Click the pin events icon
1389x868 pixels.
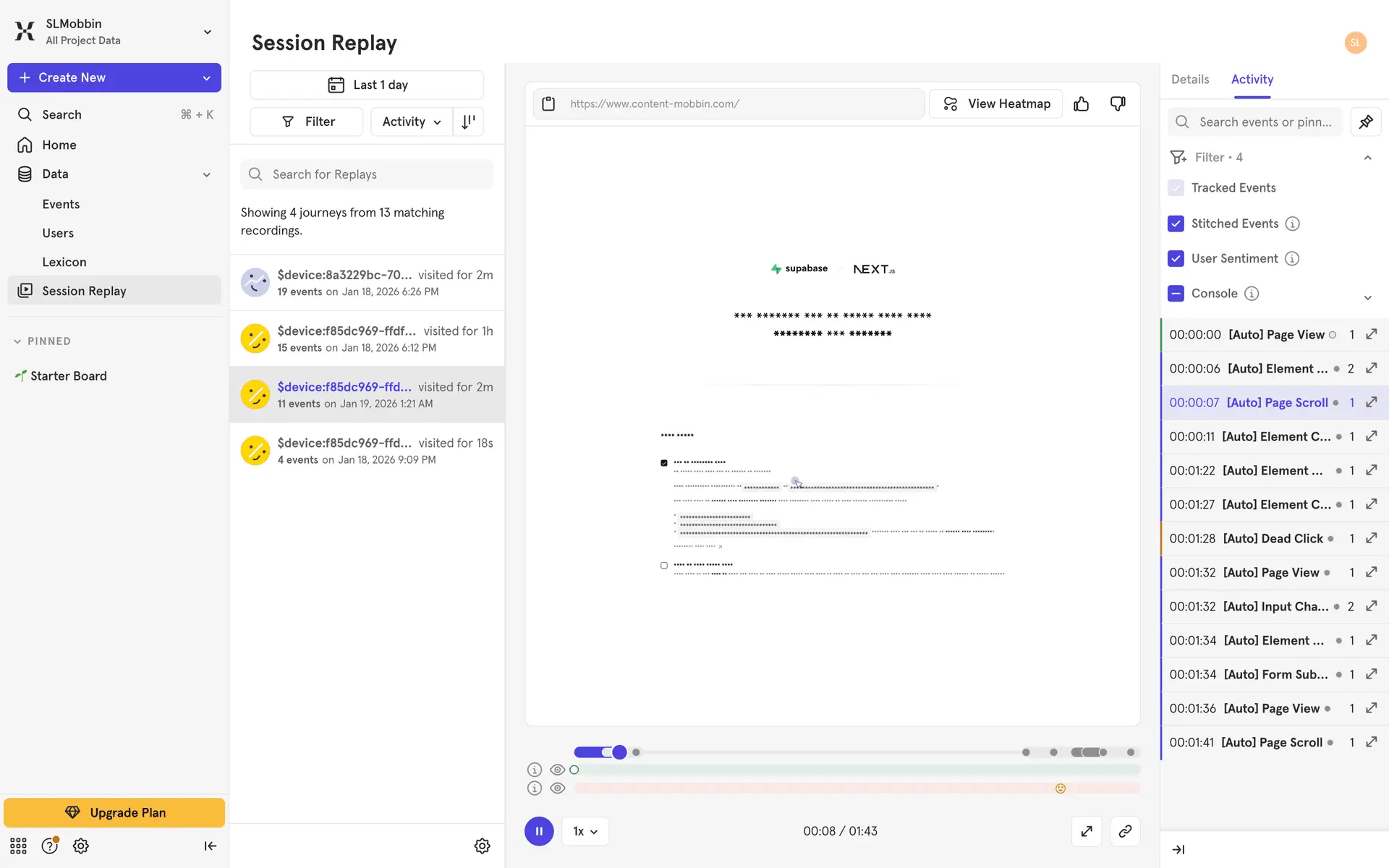pyautogui.click(x=1365, y=122)
